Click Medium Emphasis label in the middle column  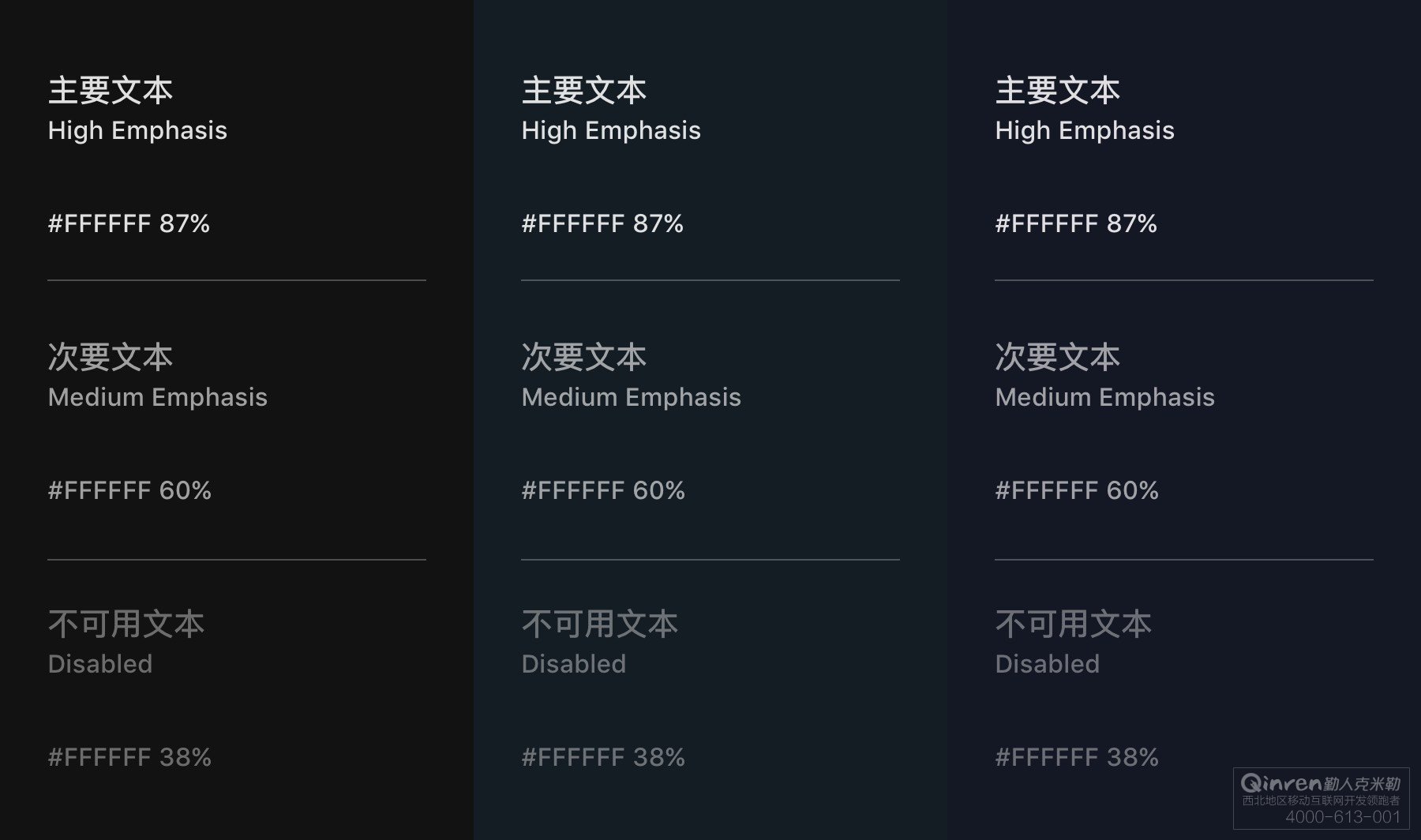click(x=631, y=397)
